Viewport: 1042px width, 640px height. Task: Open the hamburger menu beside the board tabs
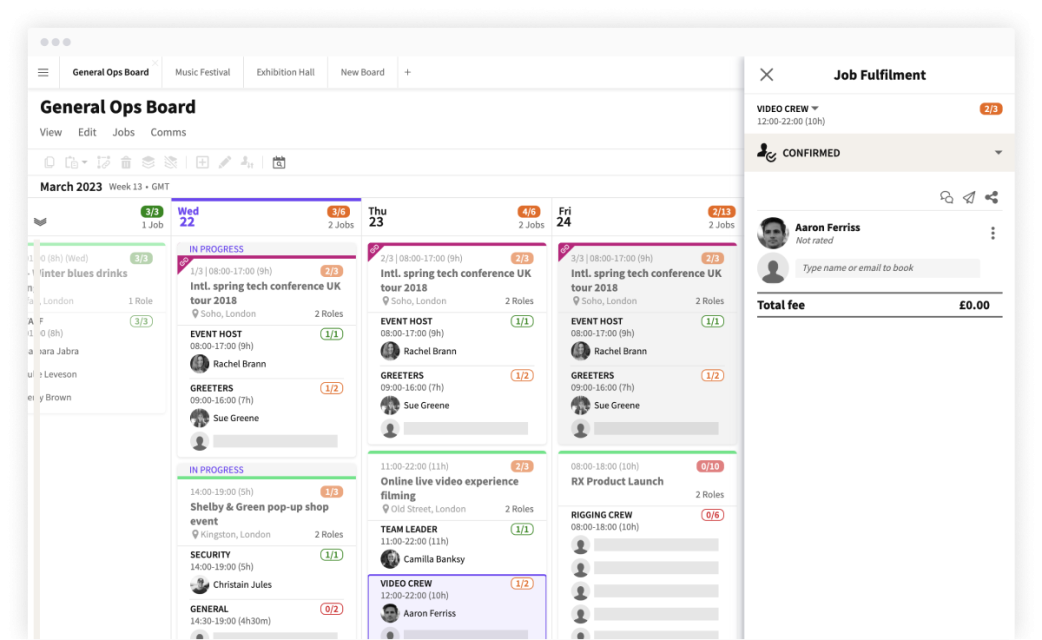click(x=43, y=73)
